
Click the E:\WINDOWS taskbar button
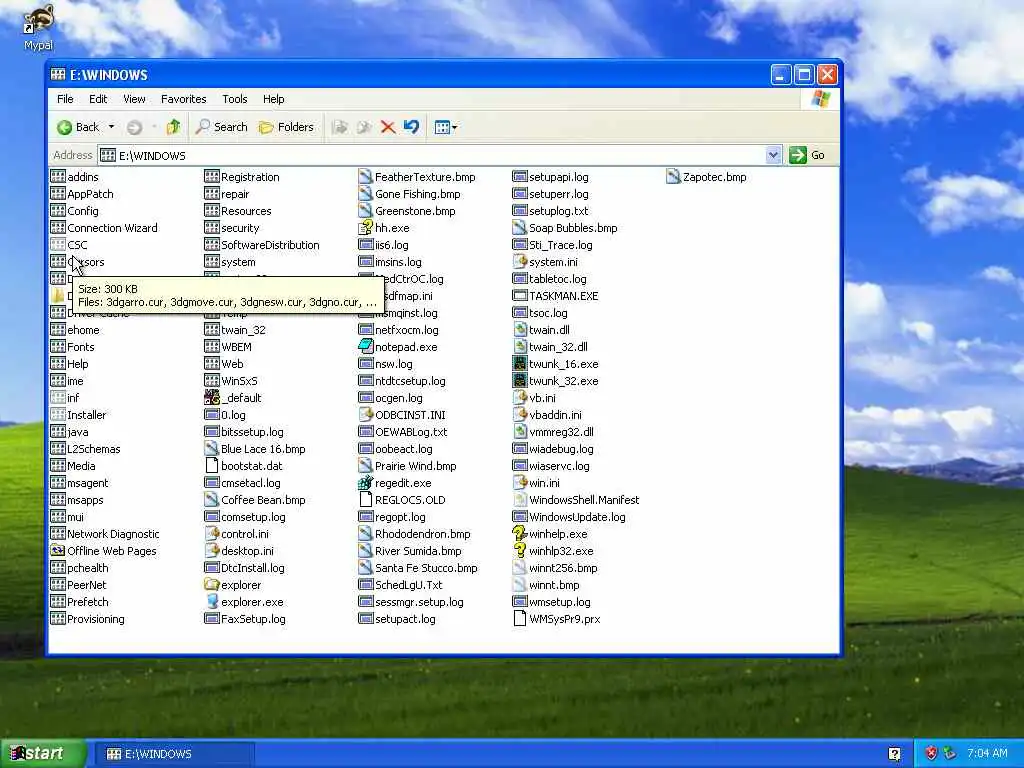pyautogui.click(x=174, y=754)
